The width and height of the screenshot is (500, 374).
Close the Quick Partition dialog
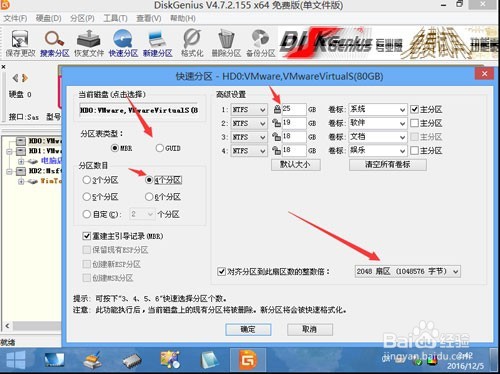pyautogui.click(x=484, y=74)
